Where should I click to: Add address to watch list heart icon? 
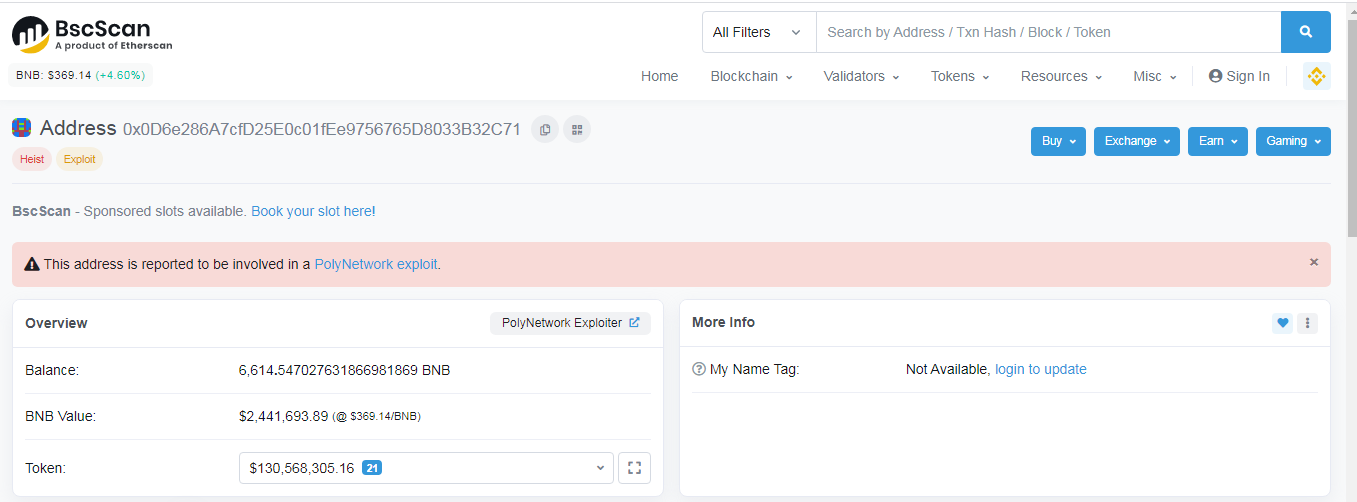(1282, 323)
